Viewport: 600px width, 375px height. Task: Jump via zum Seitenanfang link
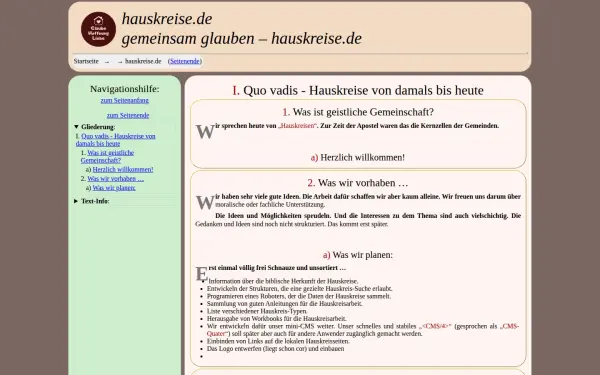[125, 100]
